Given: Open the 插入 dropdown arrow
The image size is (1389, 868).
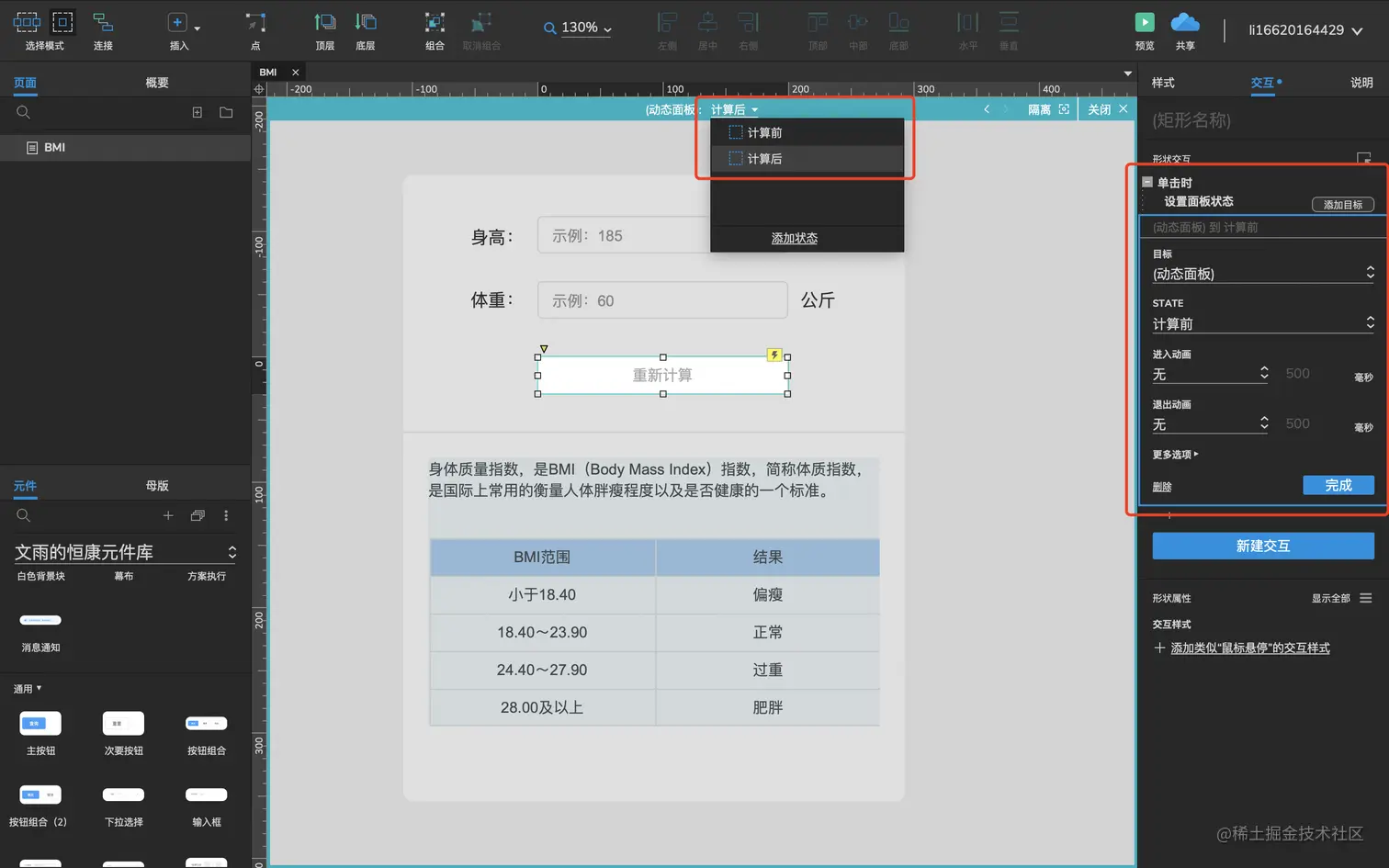Looking at the screenshot, I should tap(197, 28).
